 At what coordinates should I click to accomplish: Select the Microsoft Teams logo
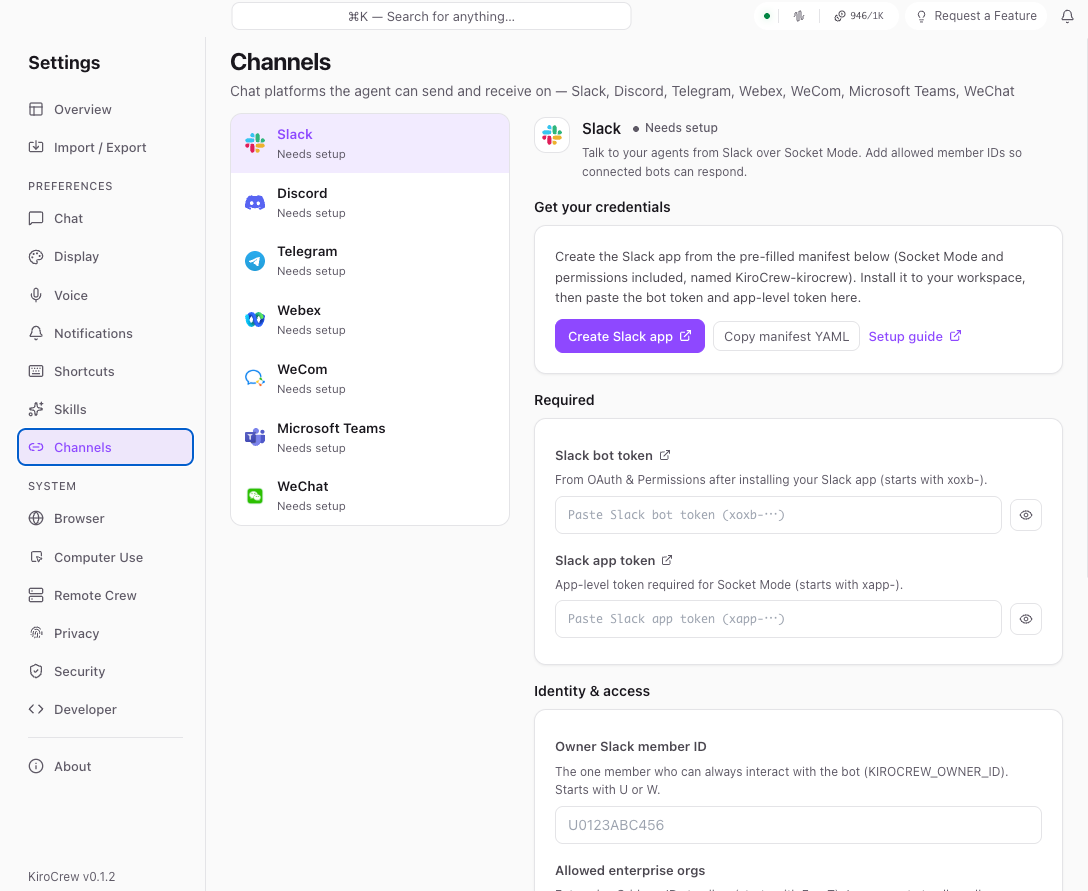pos(255,437)
